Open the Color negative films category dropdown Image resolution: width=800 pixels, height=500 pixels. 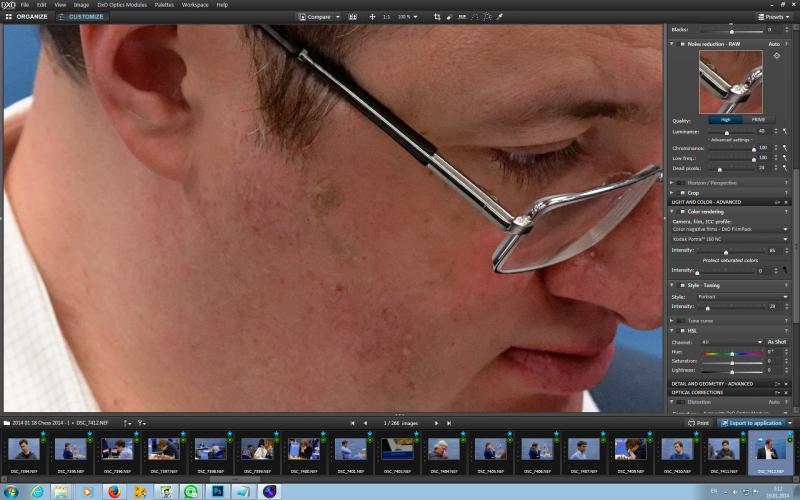click(x=730, y=230)
